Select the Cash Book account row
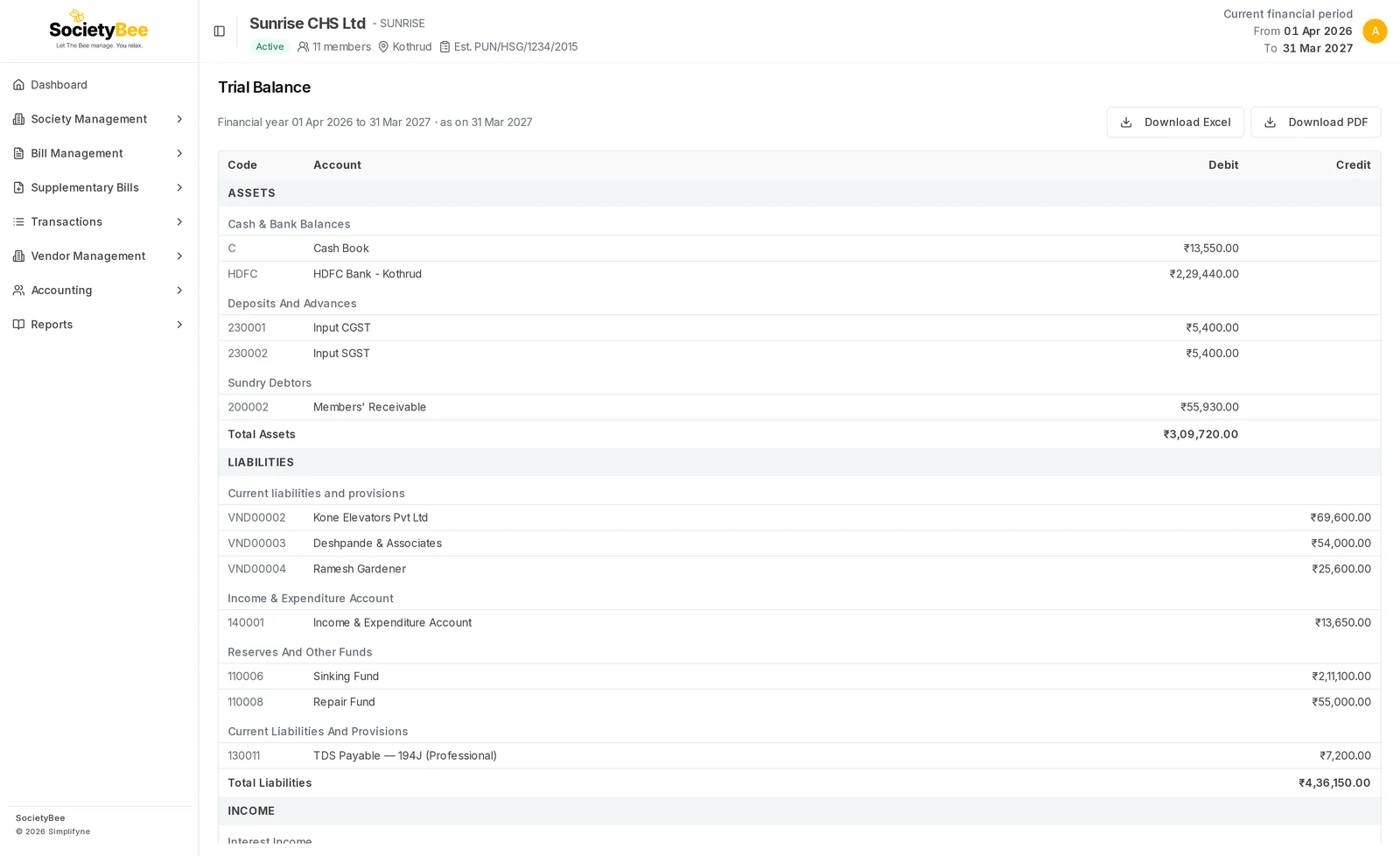This screenshot has height=856, width=1400. (x=799, y=249)
